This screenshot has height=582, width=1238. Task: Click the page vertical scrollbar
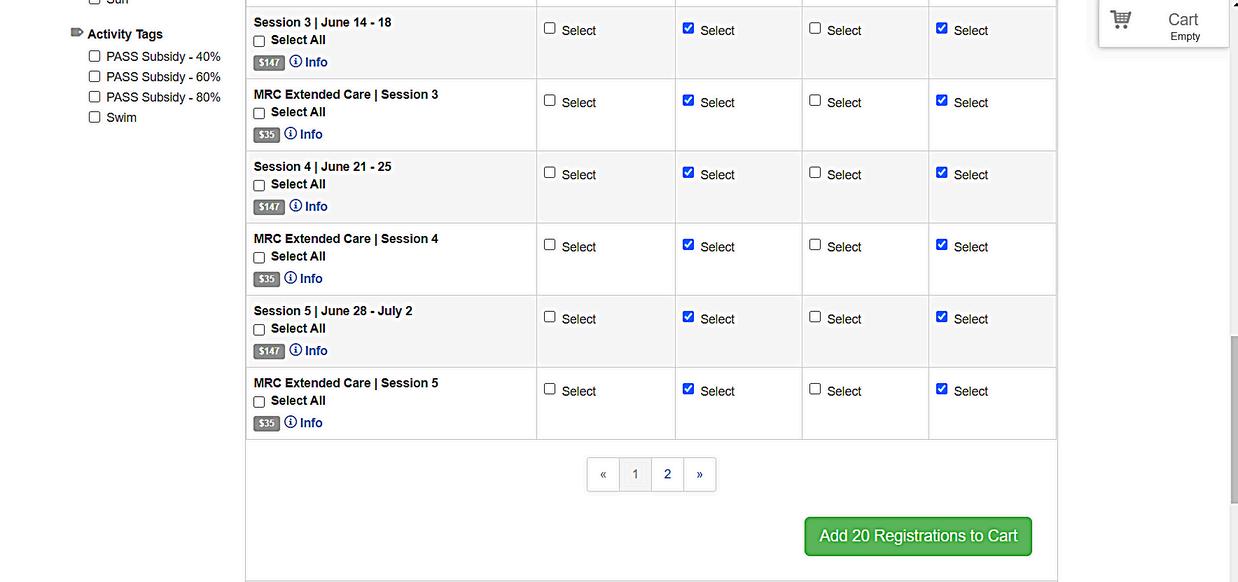point(1233,420)
